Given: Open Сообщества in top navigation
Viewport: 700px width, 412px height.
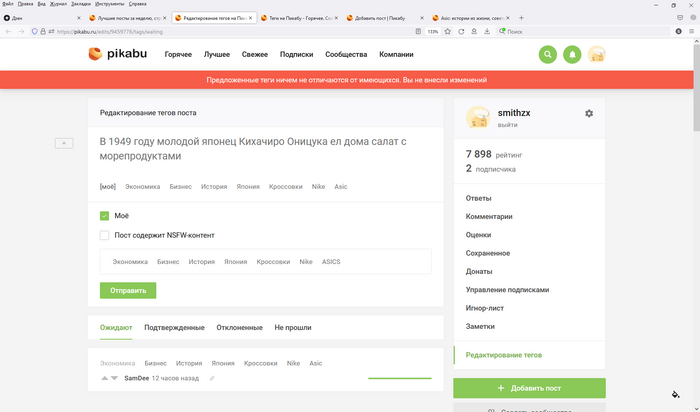Looking at the screenshot, I should point(346,54).
